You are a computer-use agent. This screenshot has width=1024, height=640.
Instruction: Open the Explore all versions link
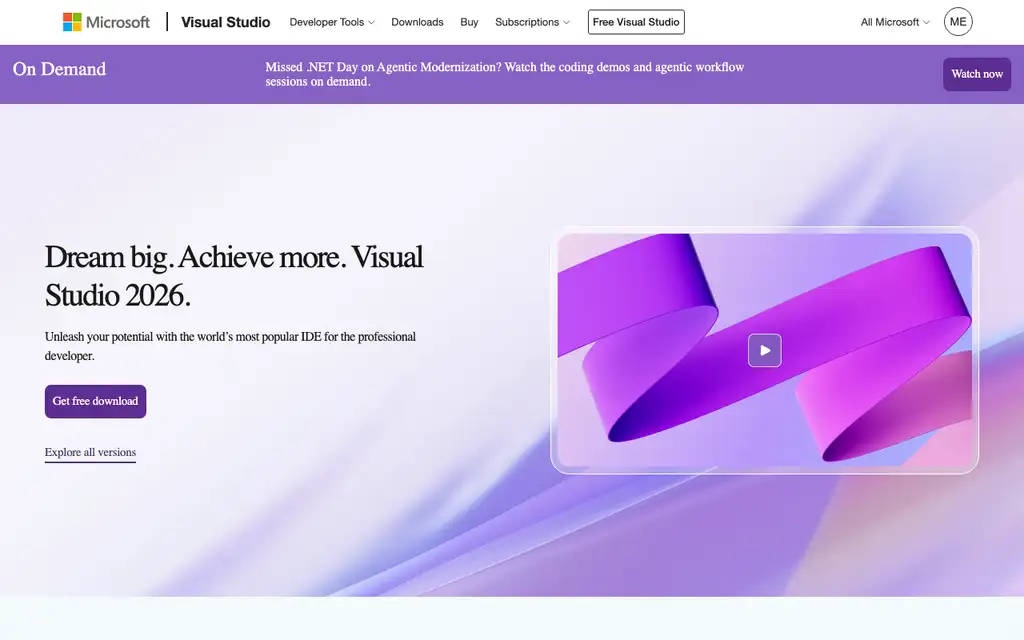[x=90, y=452]
